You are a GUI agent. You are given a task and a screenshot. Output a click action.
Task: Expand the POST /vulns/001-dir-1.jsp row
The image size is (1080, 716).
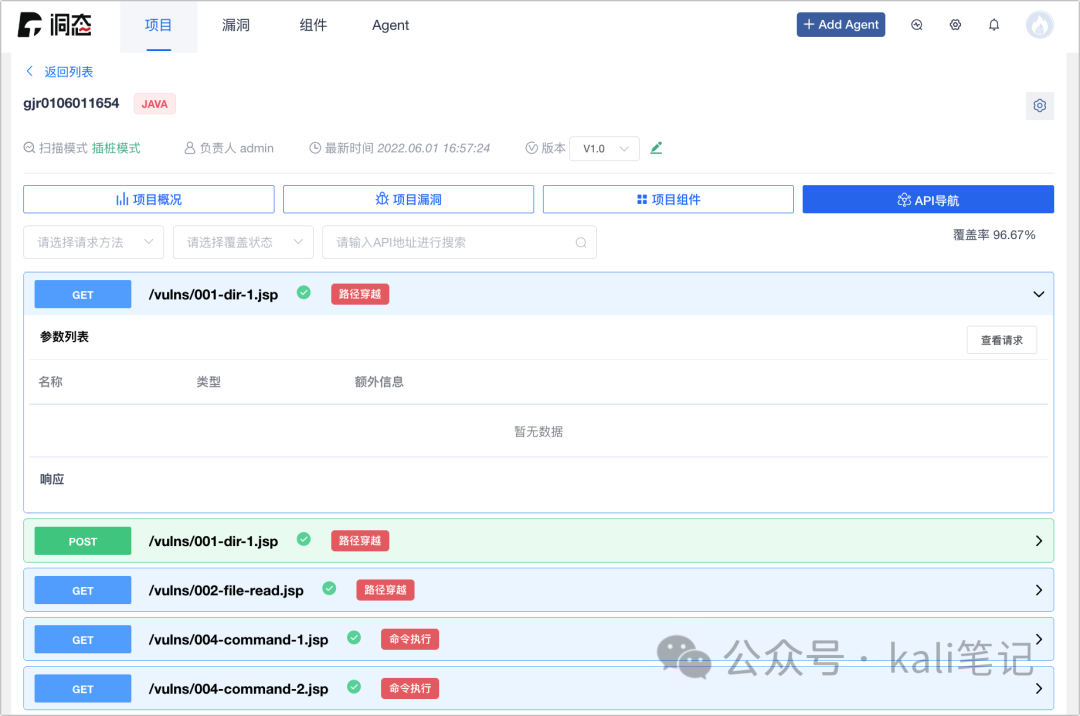click(1039, 541)
